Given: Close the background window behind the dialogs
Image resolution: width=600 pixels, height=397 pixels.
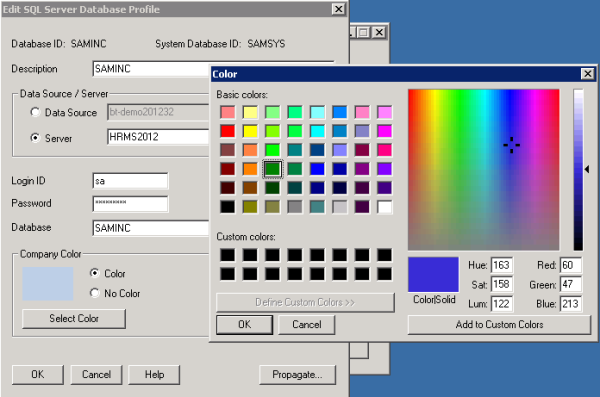Looking at the screenshot, I should tap(379, 33).
